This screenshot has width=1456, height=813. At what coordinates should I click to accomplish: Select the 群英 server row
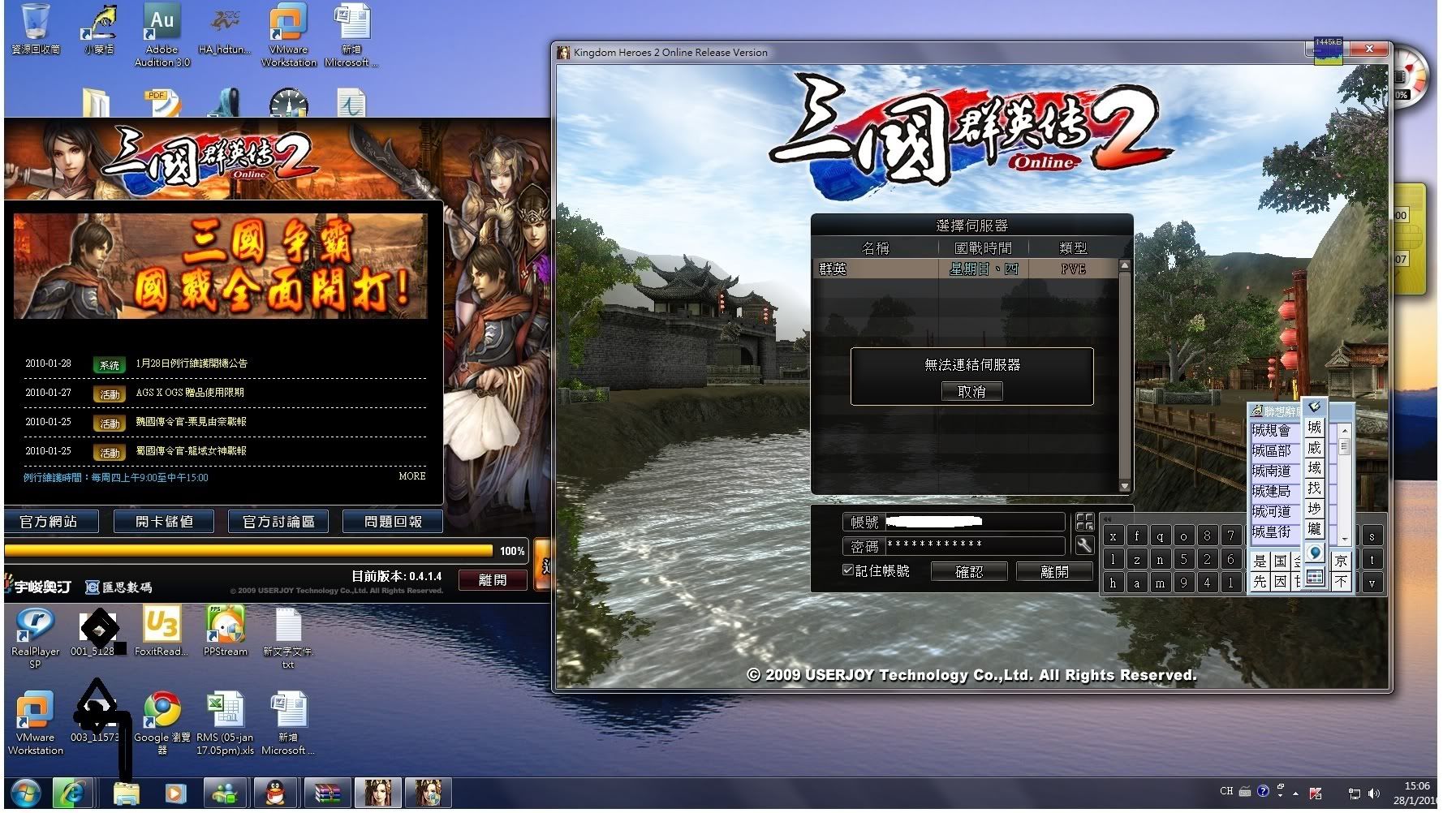pyautogui.click(x=966, y=269)
